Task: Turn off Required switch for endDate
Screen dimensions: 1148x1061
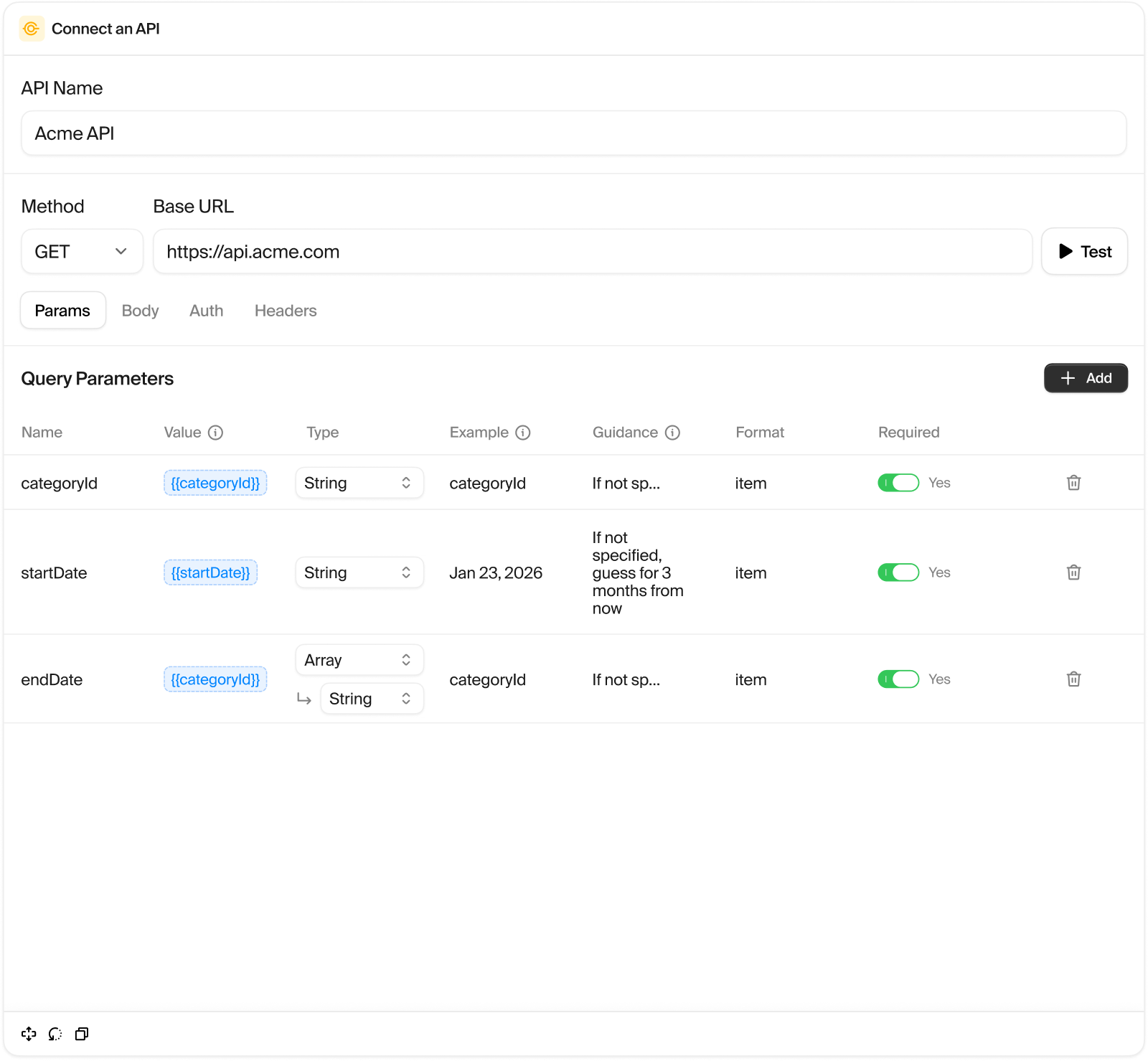Action: (x=898, y=679)
